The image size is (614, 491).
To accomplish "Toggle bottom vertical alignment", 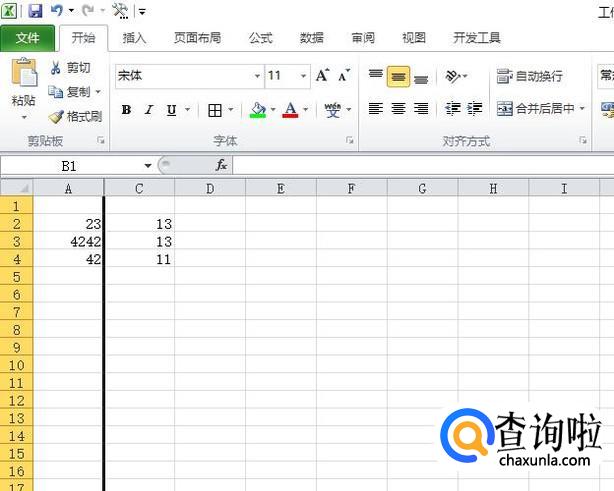I will 421,78.
